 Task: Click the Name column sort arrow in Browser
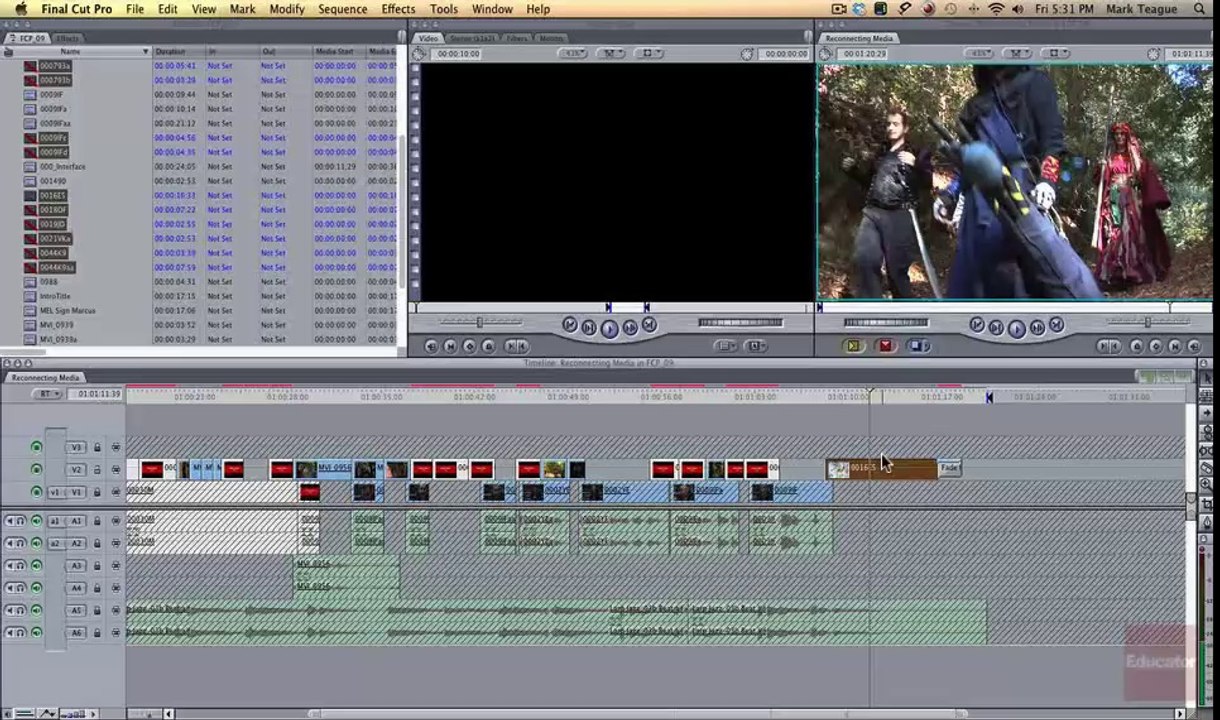point(145,51)
